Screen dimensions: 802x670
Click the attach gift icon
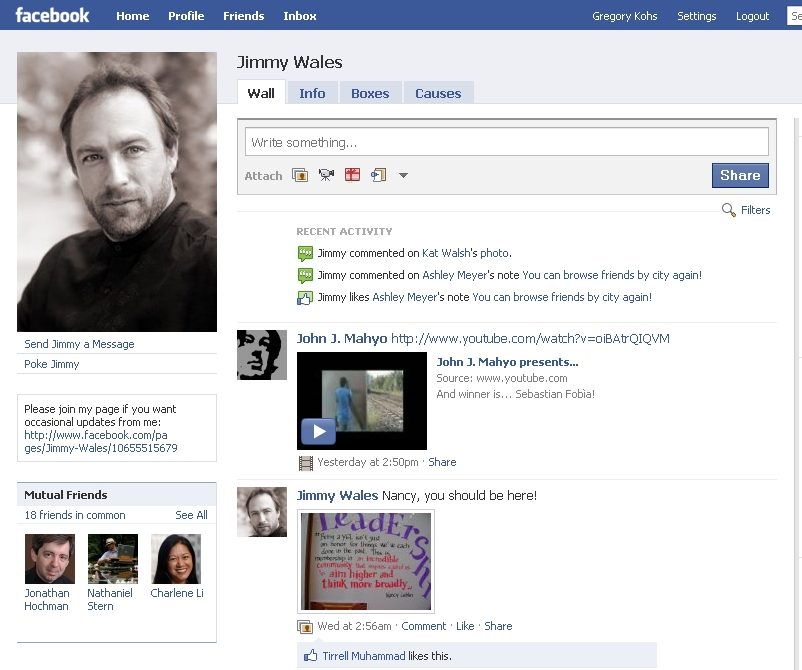click(x=352, y=175)
